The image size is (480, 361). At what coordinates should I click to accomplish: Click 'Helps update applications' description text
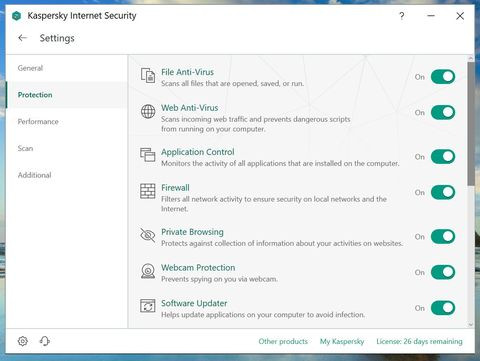[x=263, y=315]
